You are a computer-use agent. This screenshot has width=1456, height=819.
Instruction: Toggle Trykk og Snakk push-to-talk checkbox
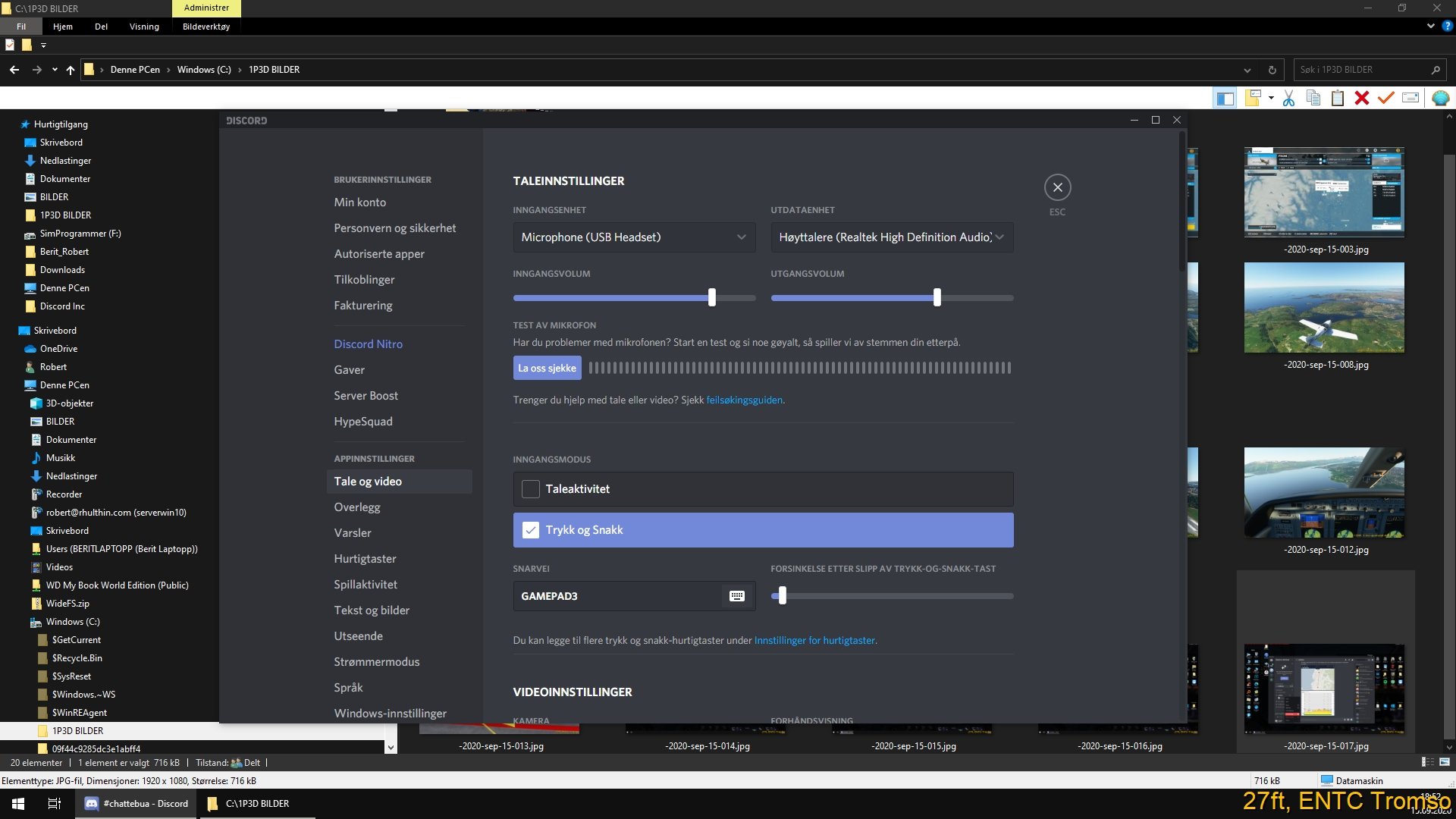[530, 530]
